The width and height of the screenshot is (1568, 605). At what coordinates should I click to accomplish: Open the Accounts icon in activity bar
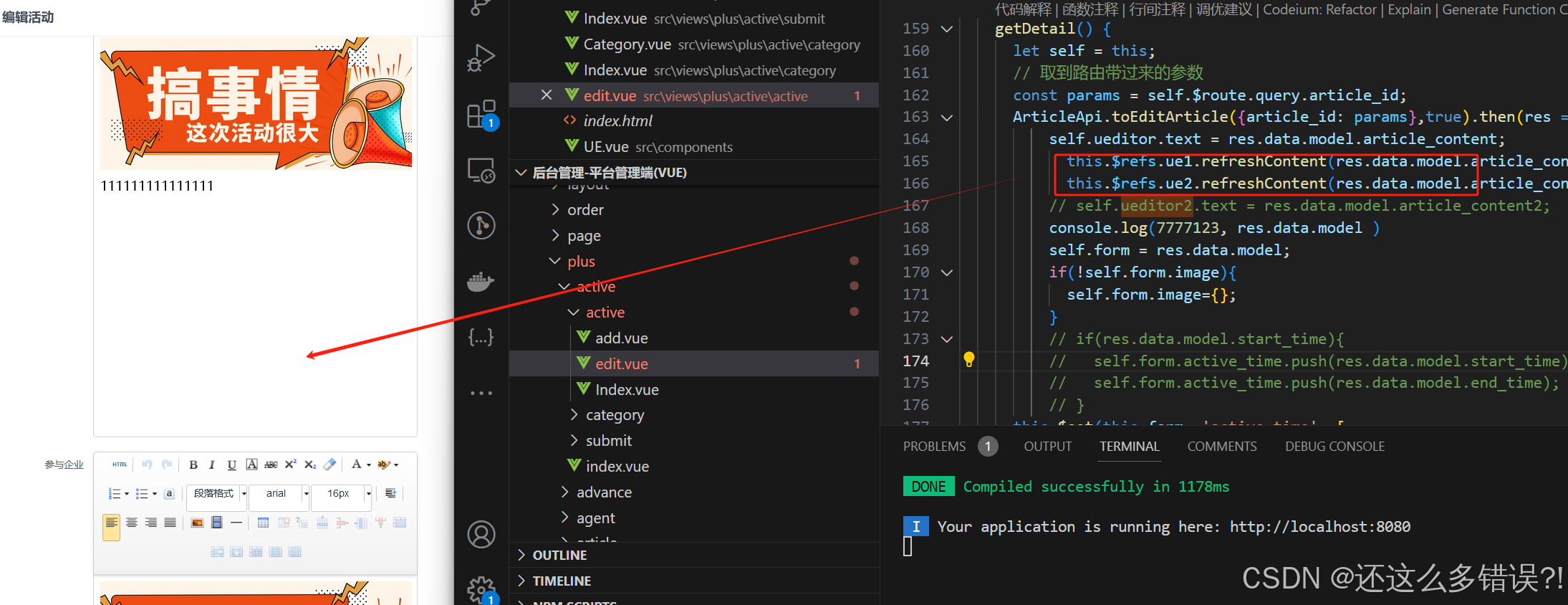point(481,535)
